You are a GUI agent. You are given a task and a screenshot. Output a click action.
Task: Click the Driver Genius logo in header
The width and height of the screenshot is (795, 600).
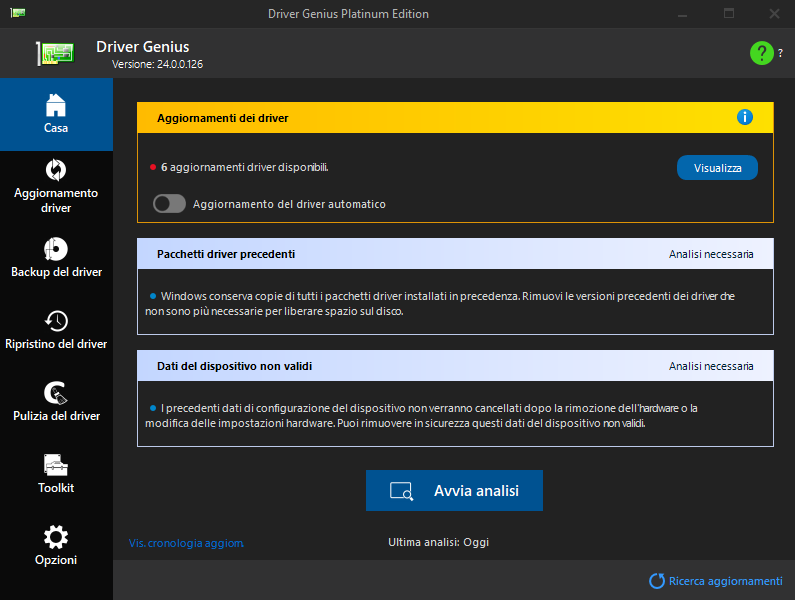tap(56, 53)
